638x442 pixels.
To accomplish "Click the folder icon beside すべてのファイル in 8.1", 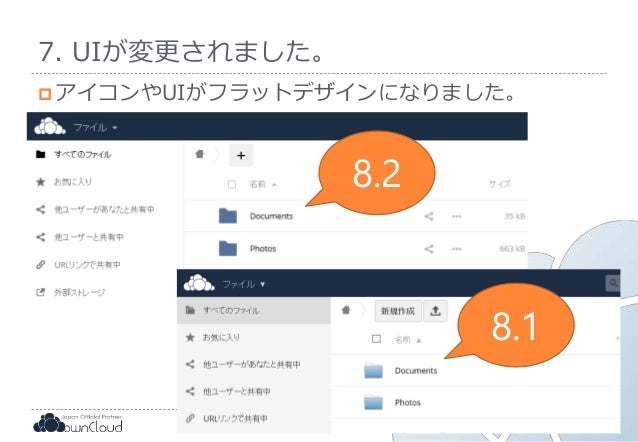I will (x=190, y=310).
